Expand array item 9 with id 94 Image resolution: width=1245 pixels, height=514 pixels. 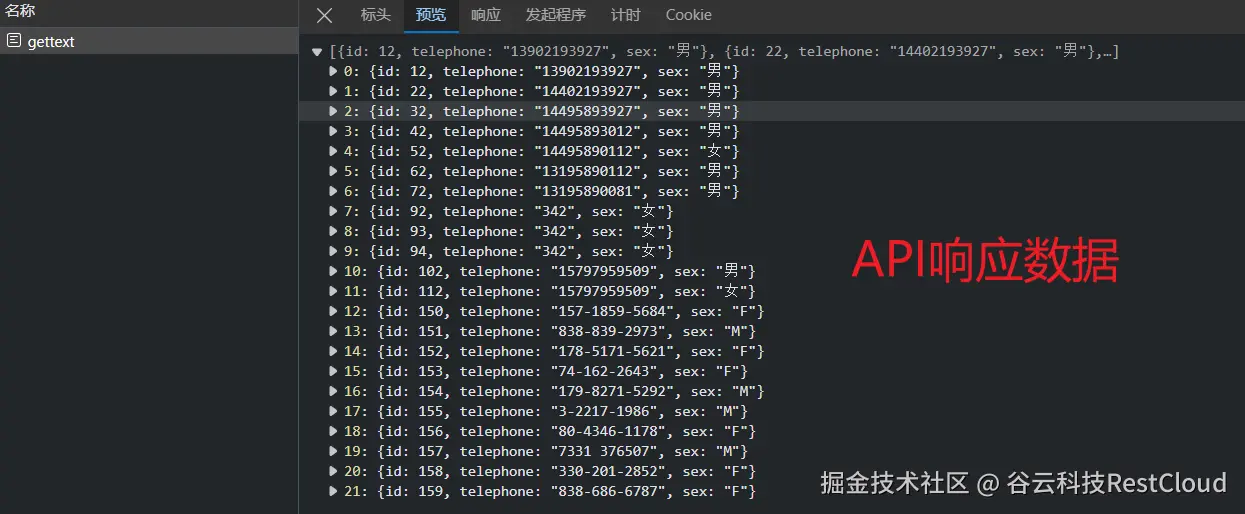(334, 251)
